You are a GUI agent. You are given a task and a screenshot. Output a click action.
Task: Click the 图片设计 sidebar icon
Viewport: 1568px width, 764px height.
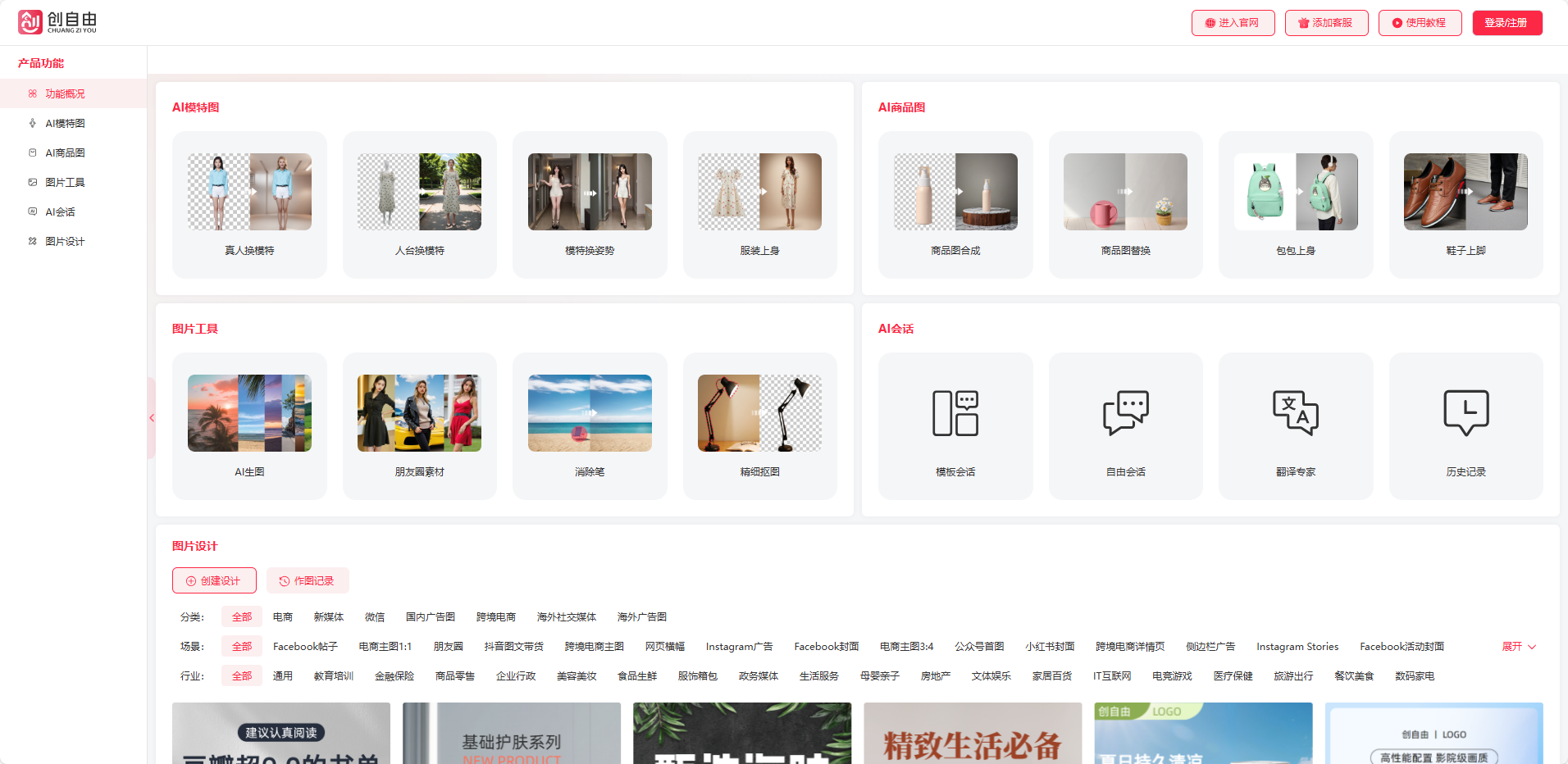(33, 241)
